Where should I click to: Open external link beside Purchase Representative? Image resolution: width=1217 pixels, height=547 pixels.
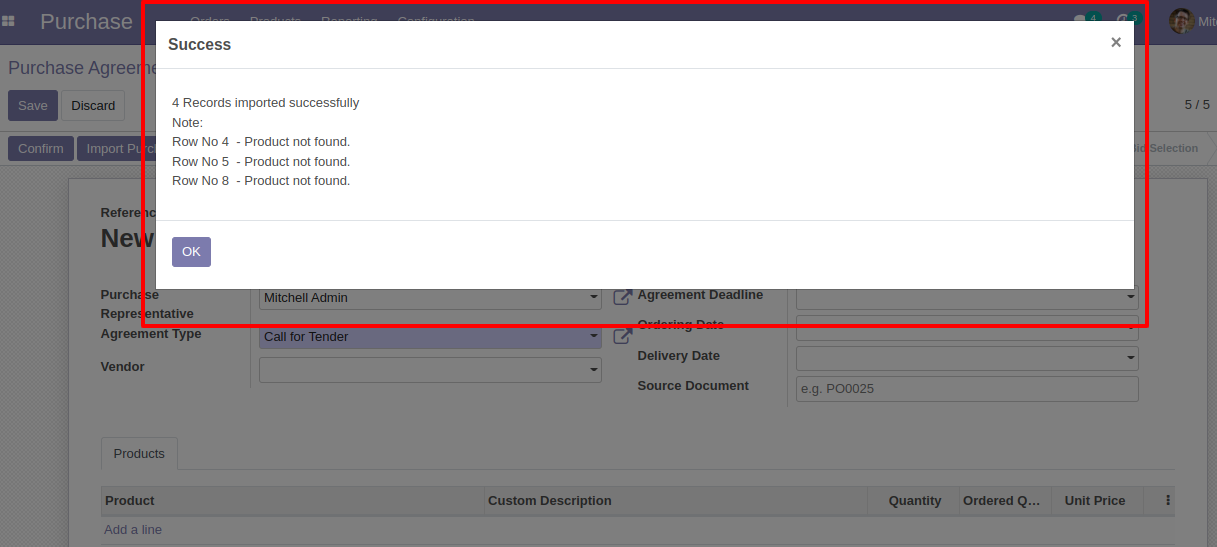pyautogui.click(x=622, y=297)
